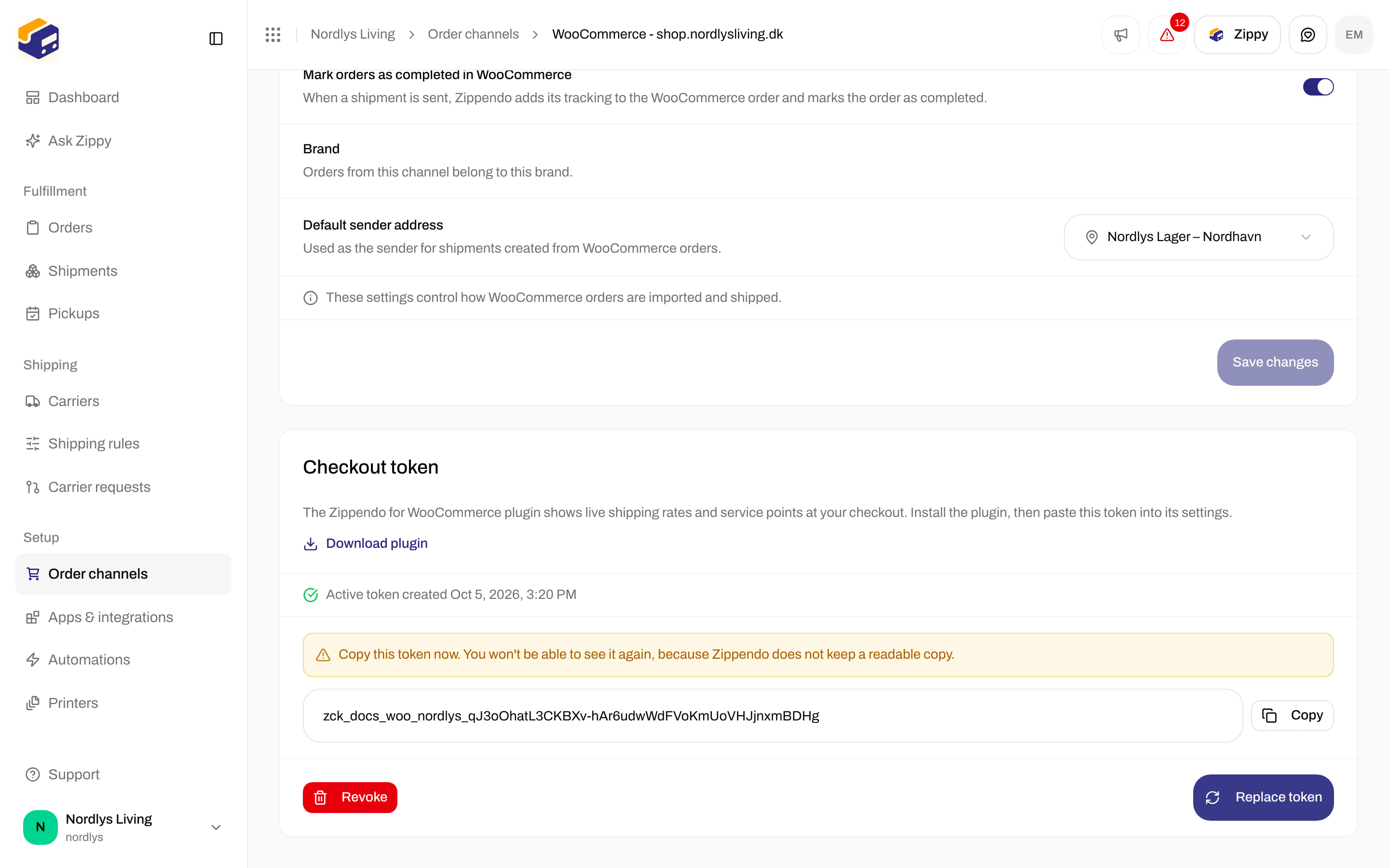Viewport: 1389px width, 868px height.
Task: Click the Printers icon
Action: click(x=33, y=703)
